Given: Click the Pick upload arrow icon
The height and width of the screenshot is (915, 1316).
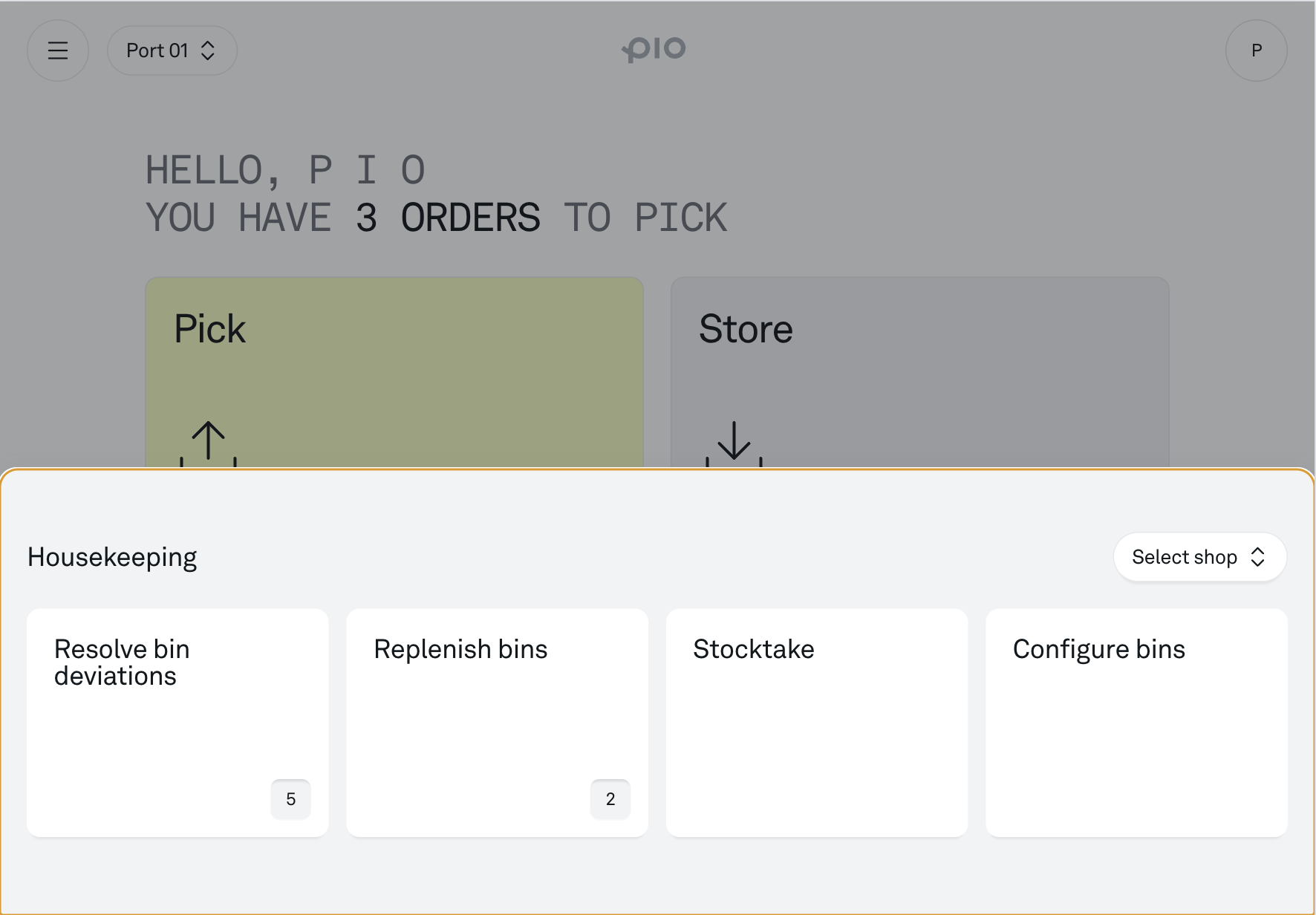Looking at the screenshot, I should click(x=209, y=443).
